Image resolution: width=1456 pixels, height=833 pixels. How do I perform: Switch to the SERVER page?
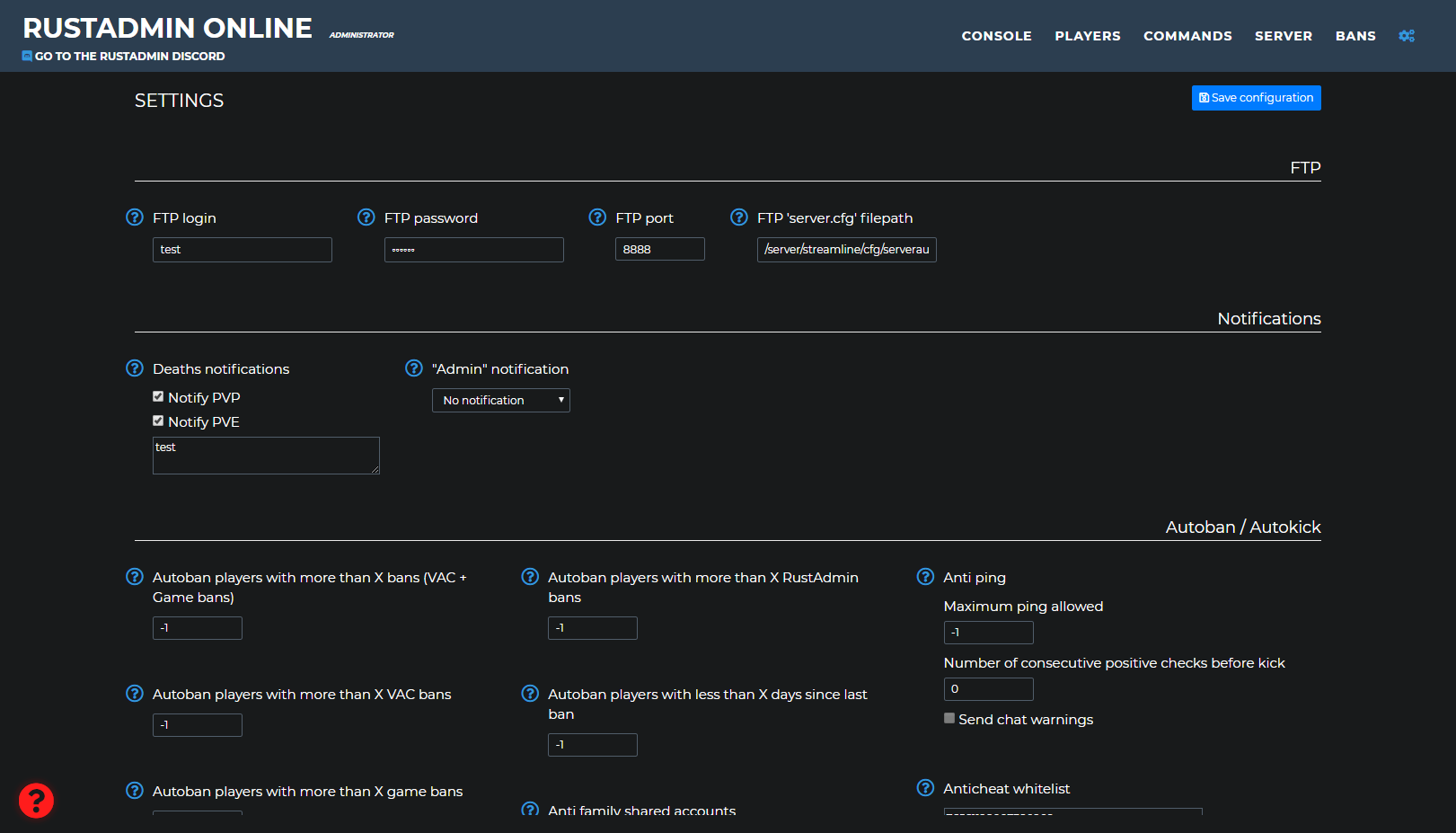(x=1284, y=36)
